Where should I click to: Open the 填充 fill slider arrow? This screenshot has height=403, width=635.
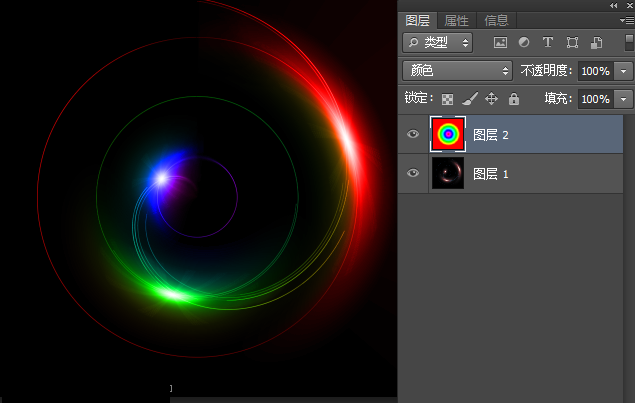pos(623,99)
